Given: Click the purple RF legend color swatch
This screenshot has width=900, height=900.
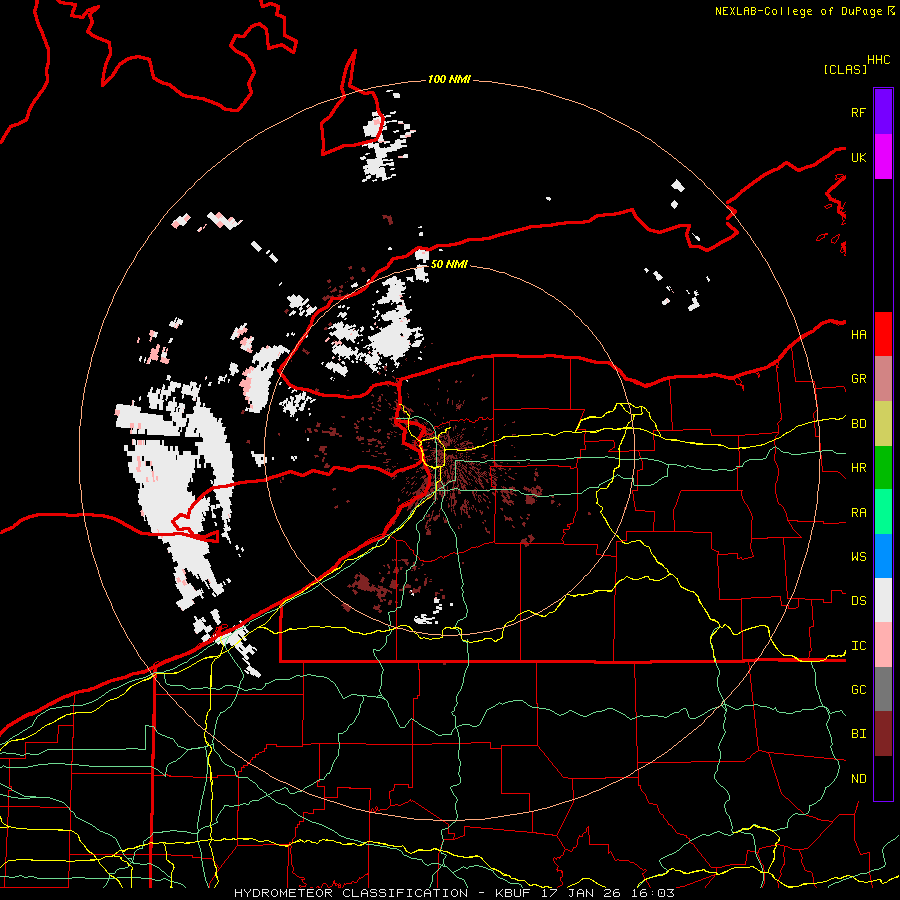Looking at the screenshot, I should 883,112.
